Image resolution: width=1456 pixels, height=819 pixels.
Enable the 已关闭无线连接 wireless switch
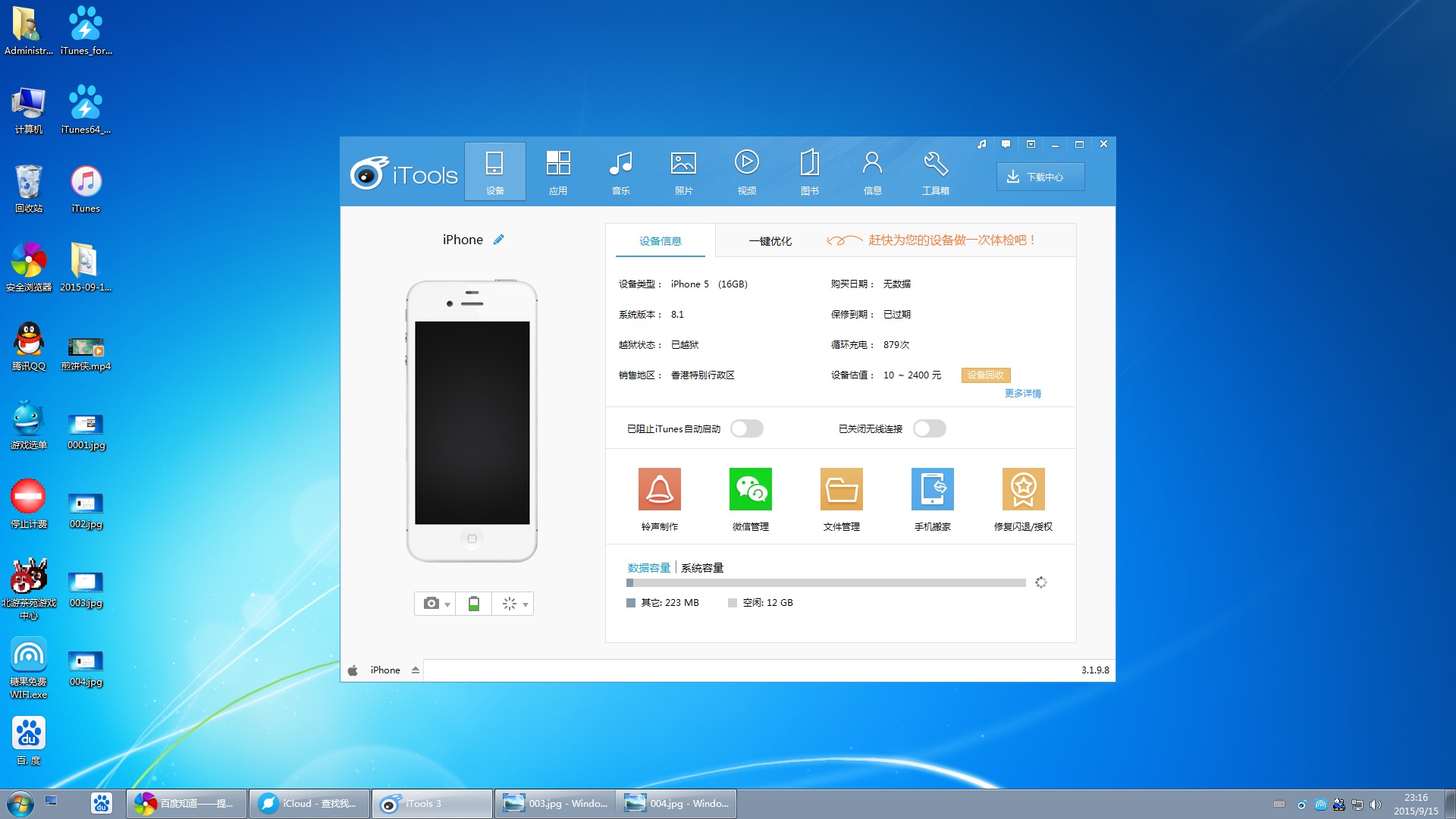click(929, 428)
